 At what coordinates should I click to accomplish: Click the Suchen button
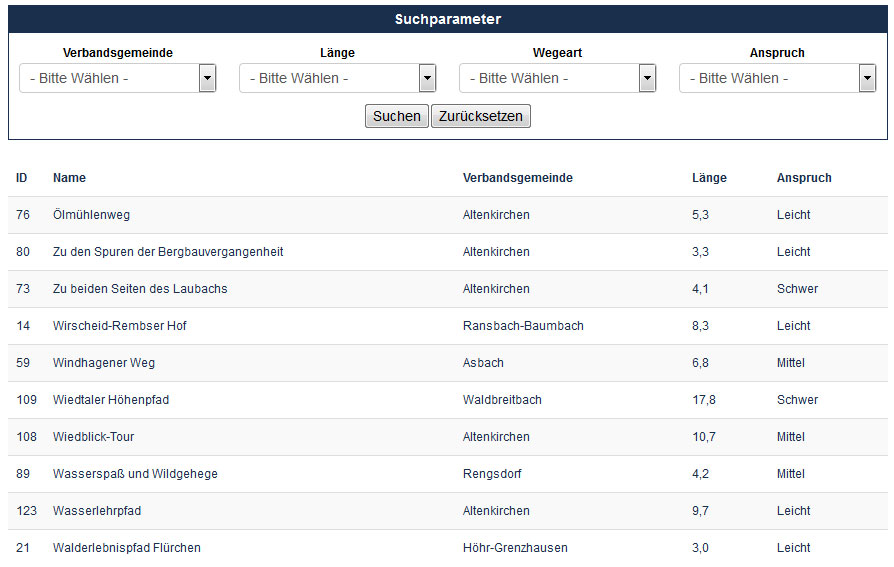tap(397, 116)
